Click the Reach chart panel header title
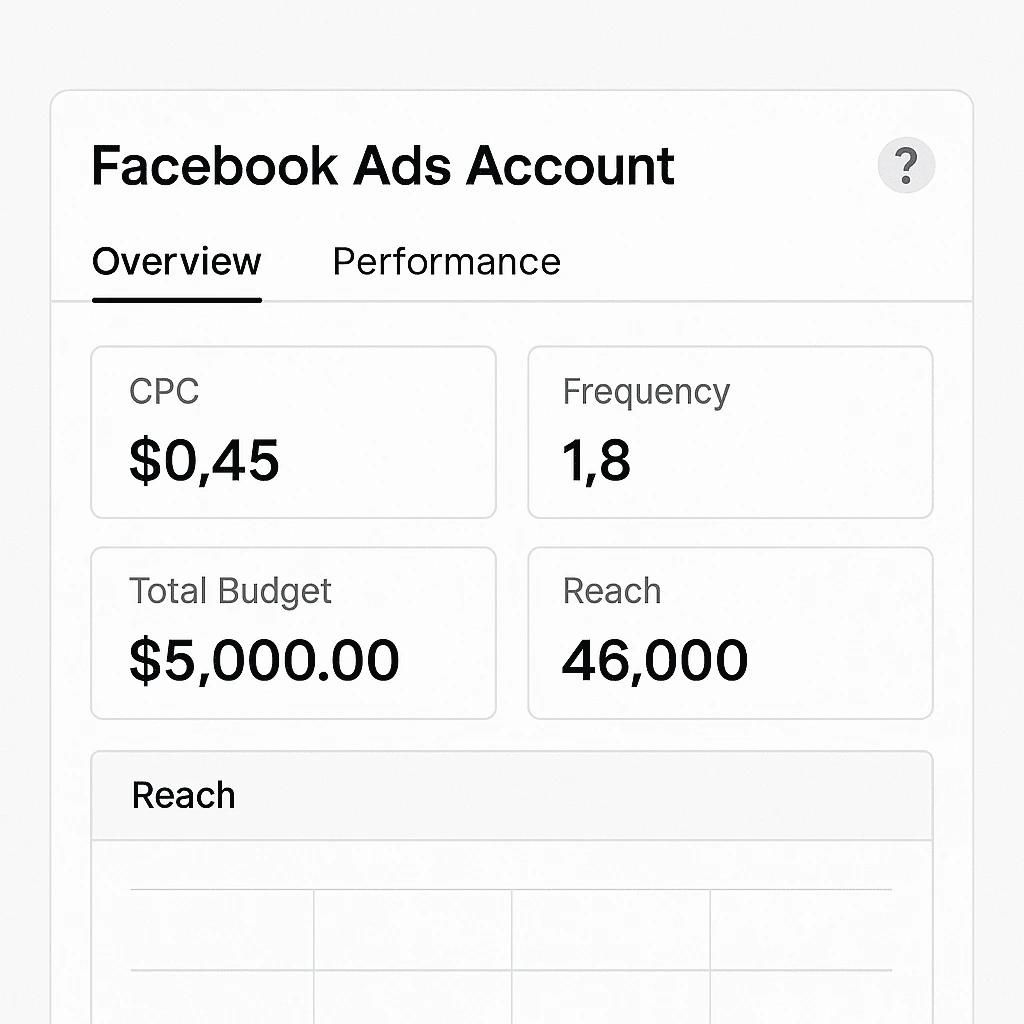Screen dimensions: 1024x1024 click(183, 796)
